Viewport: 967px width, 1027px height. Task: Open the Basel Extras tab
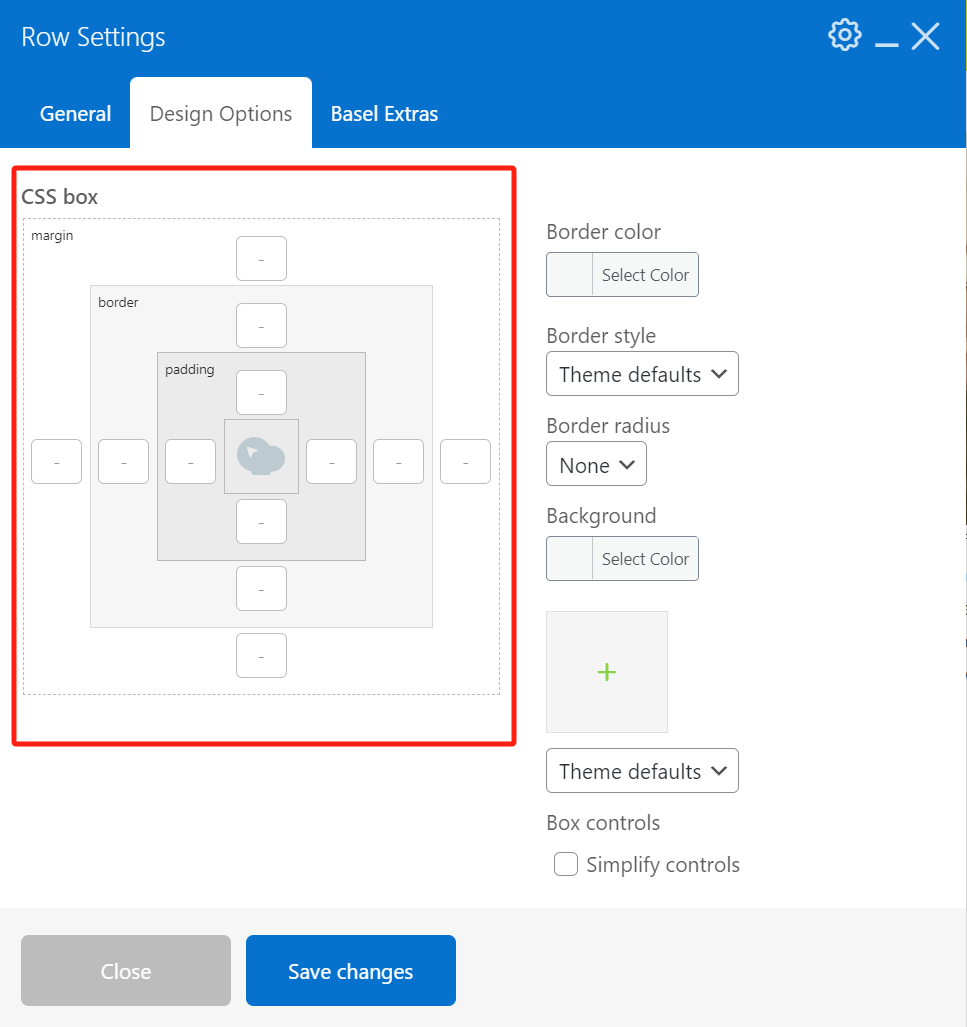384,114
